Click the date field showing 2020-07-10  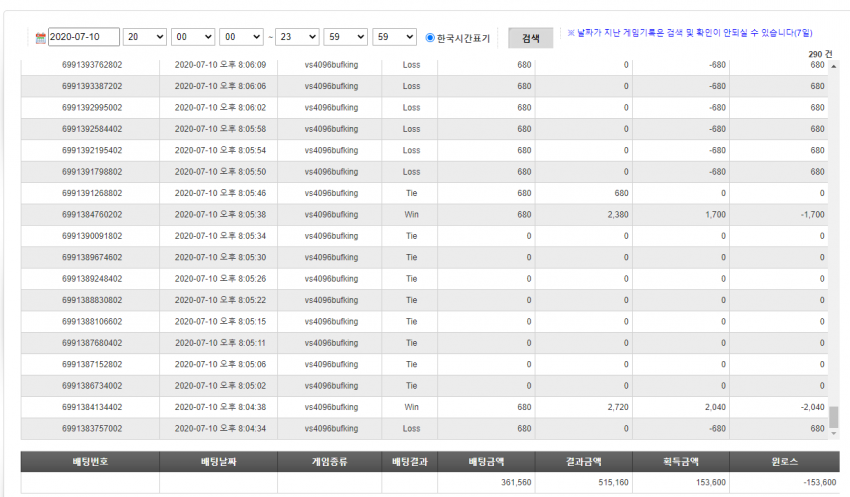tap(83, 37)
